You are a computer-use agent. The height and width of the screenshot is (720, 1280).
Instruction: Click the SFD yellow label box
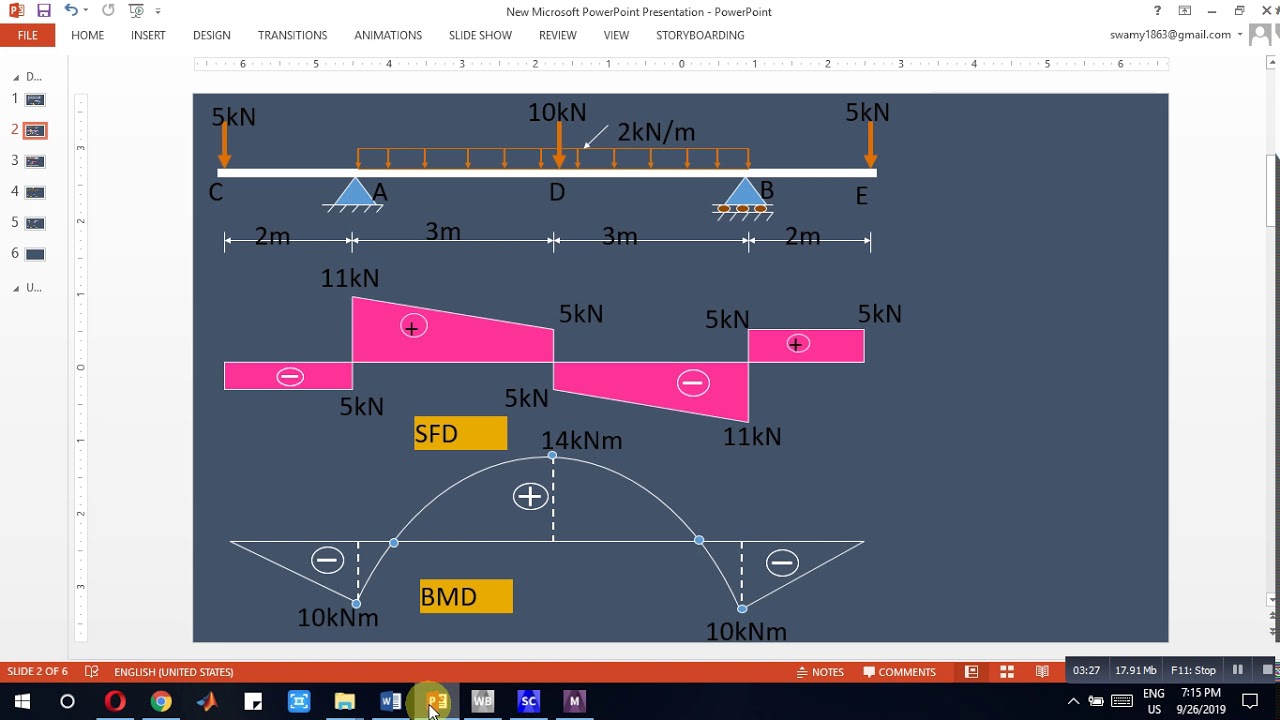[x=461, y=433]
